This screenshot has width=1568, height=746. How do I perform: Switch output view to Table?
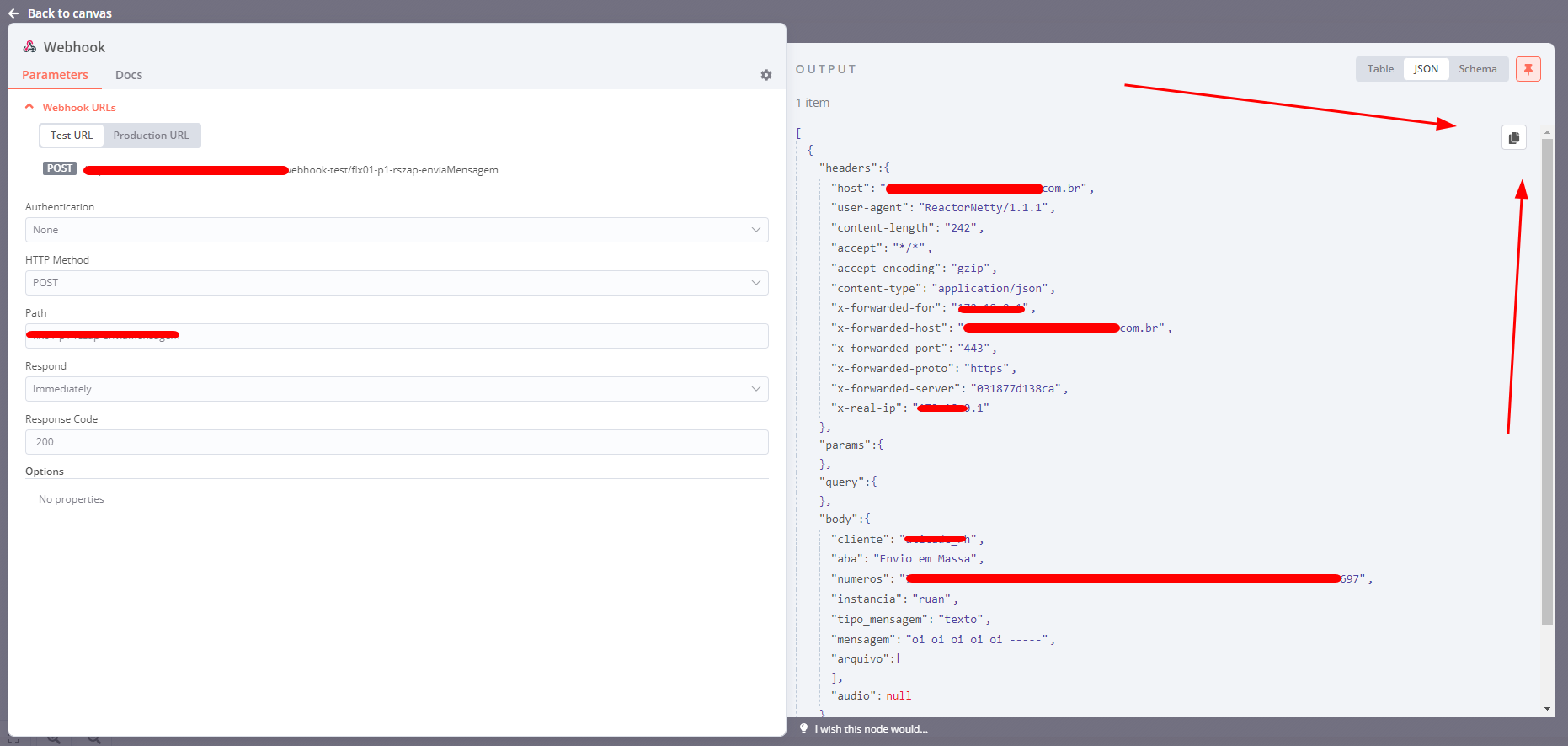1380,69
